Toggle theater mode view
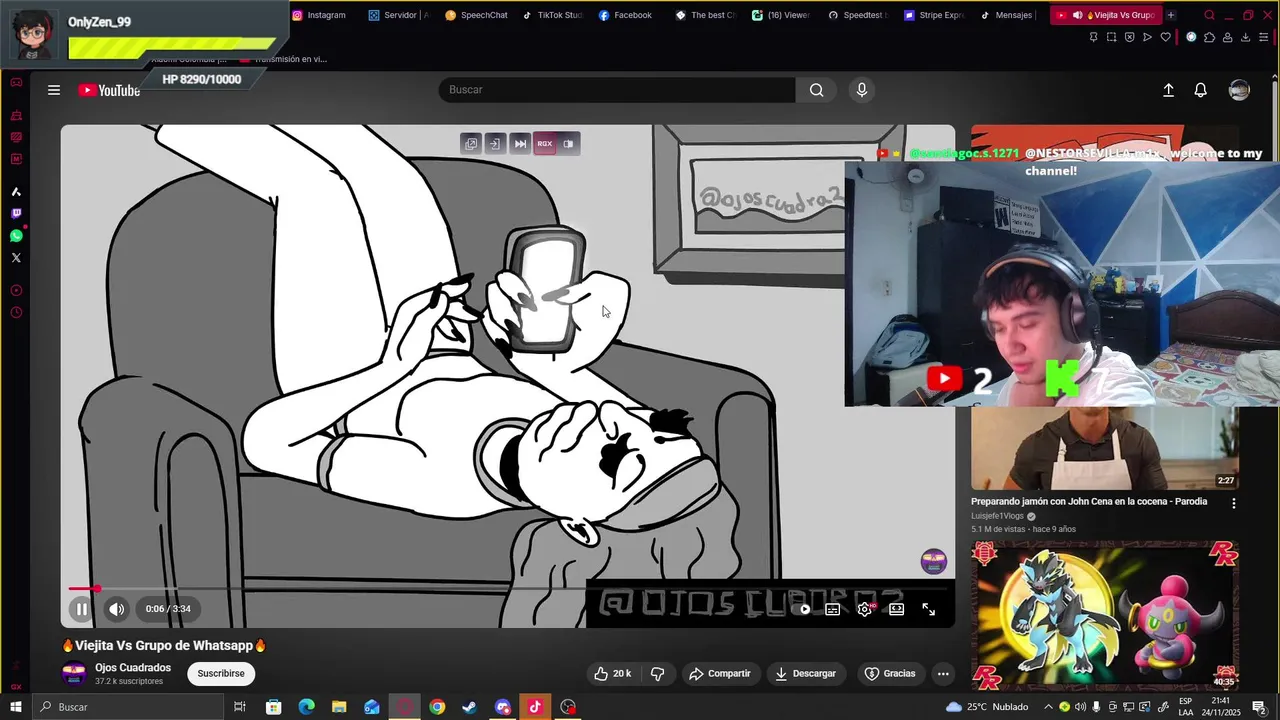This screenshot has width=1280, height=720. click(x=897, y=609)
